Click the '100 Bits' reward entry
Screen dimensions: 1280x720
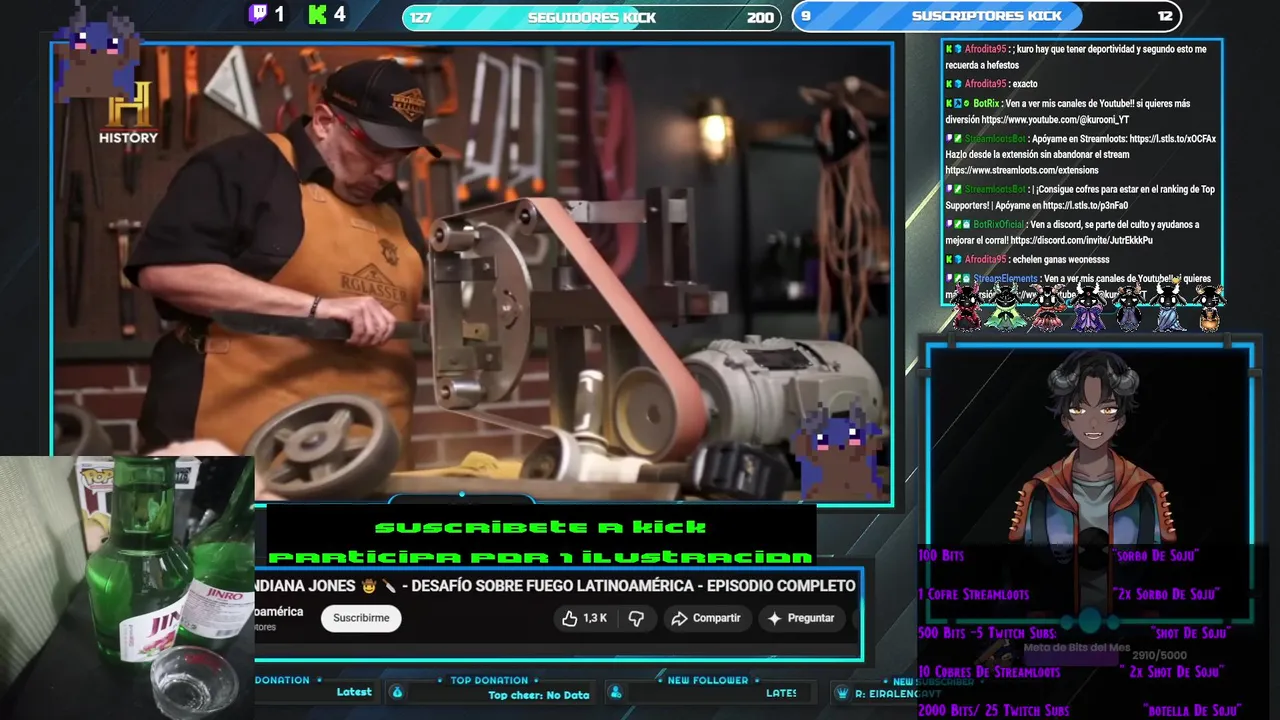[x=941, y=555]
